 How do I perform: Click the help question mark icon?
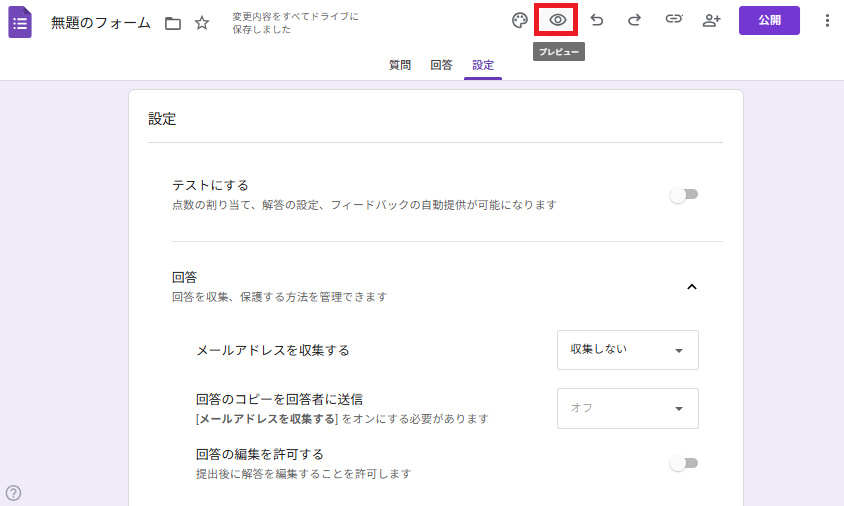[x=14, y=492]
